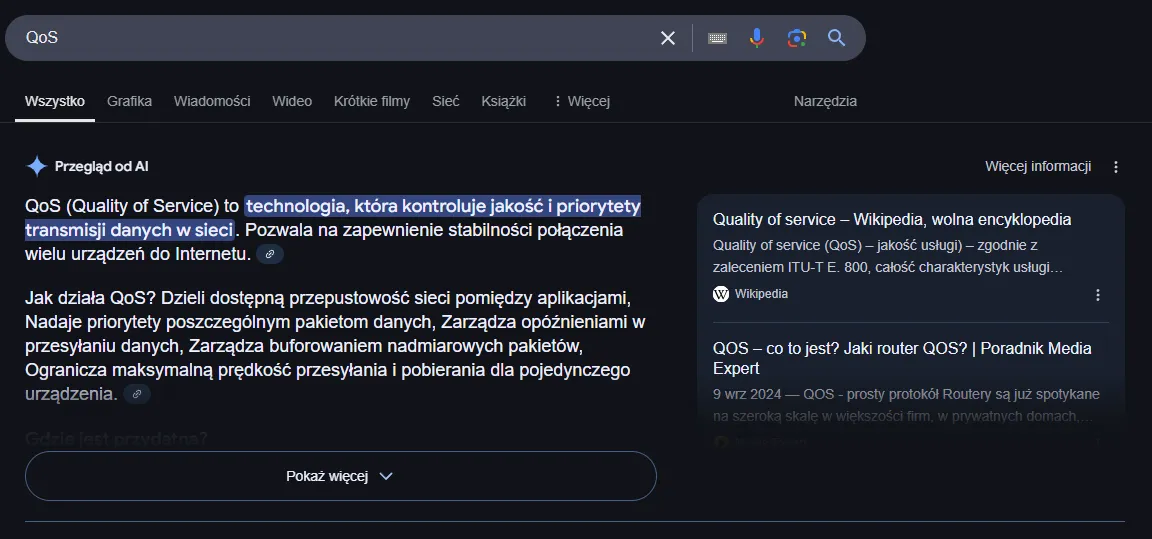Switch to the Książki tab
Screen dimensions: 1152x539
tap(503, 101)
